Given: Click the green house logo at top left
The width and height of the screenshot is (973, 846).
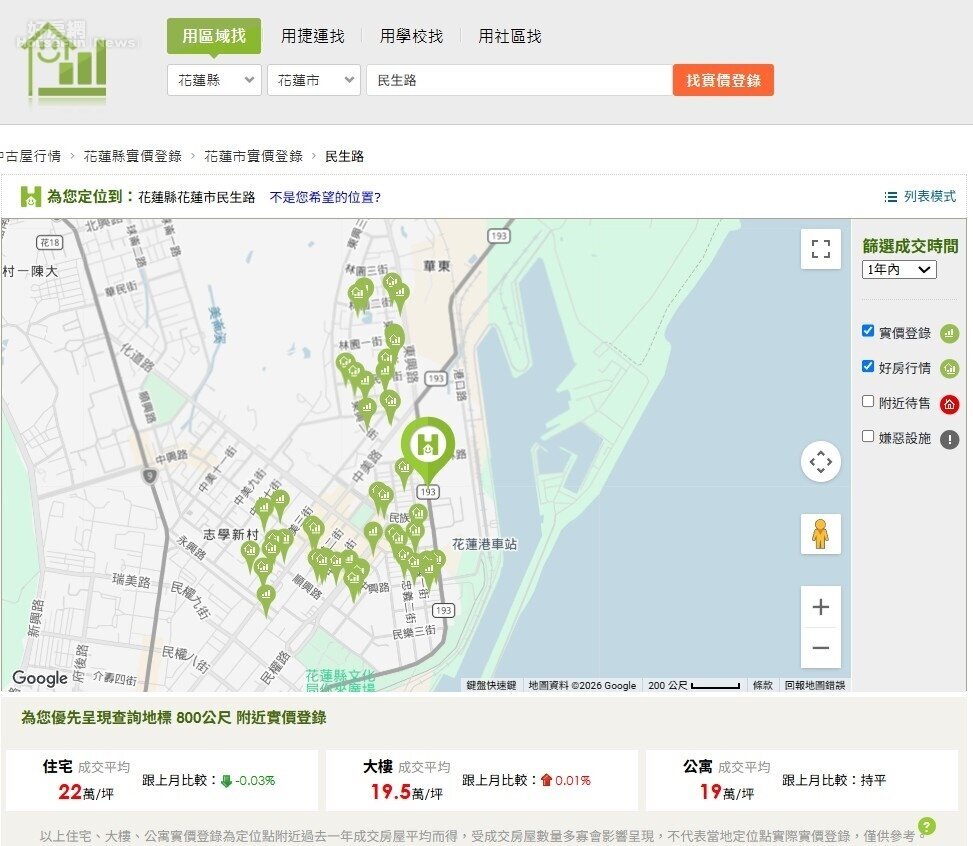Looking at the screenshot, I should [x=65, y=62].
